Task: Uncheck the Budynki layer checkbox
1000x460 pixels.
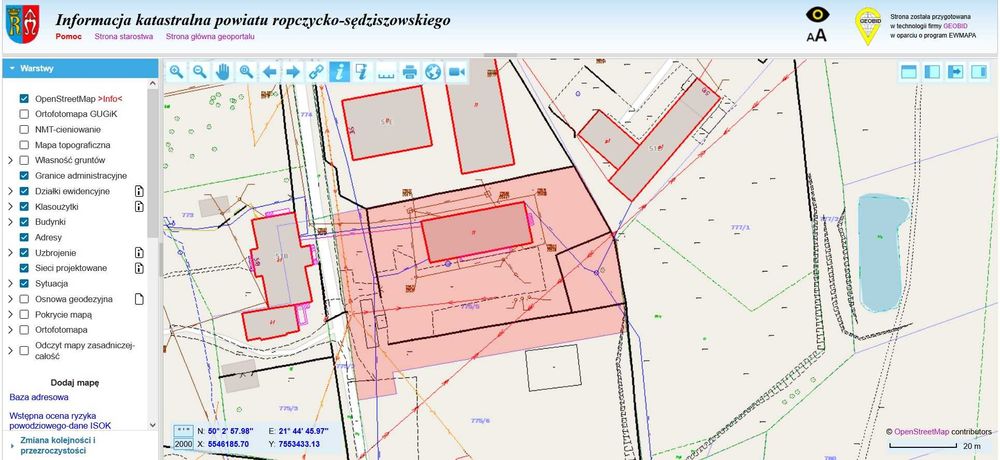Action: point(24,222)
